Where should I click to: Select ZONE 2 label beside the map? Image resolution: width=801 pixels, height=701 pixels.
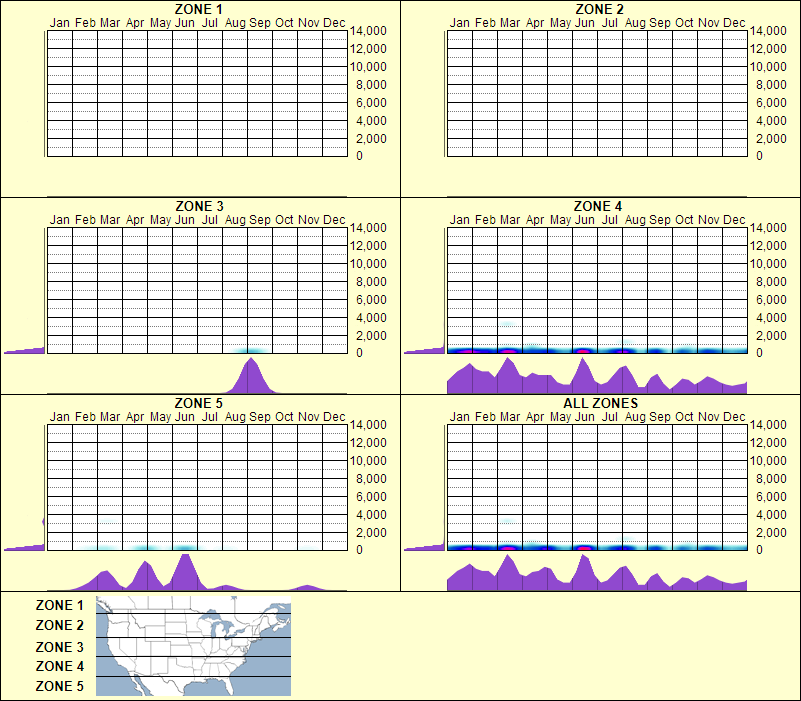click(59, 625)
